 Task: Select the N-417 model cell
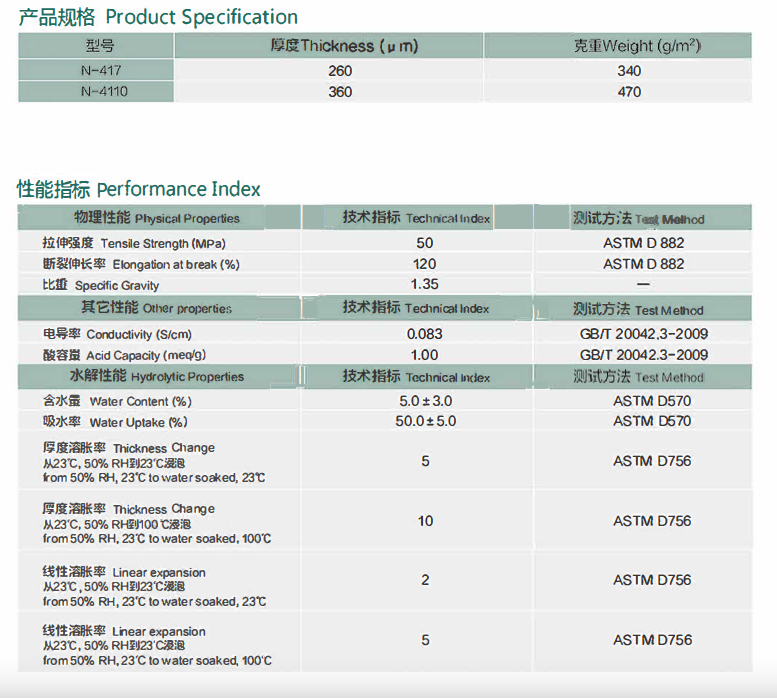coord(95,71)
